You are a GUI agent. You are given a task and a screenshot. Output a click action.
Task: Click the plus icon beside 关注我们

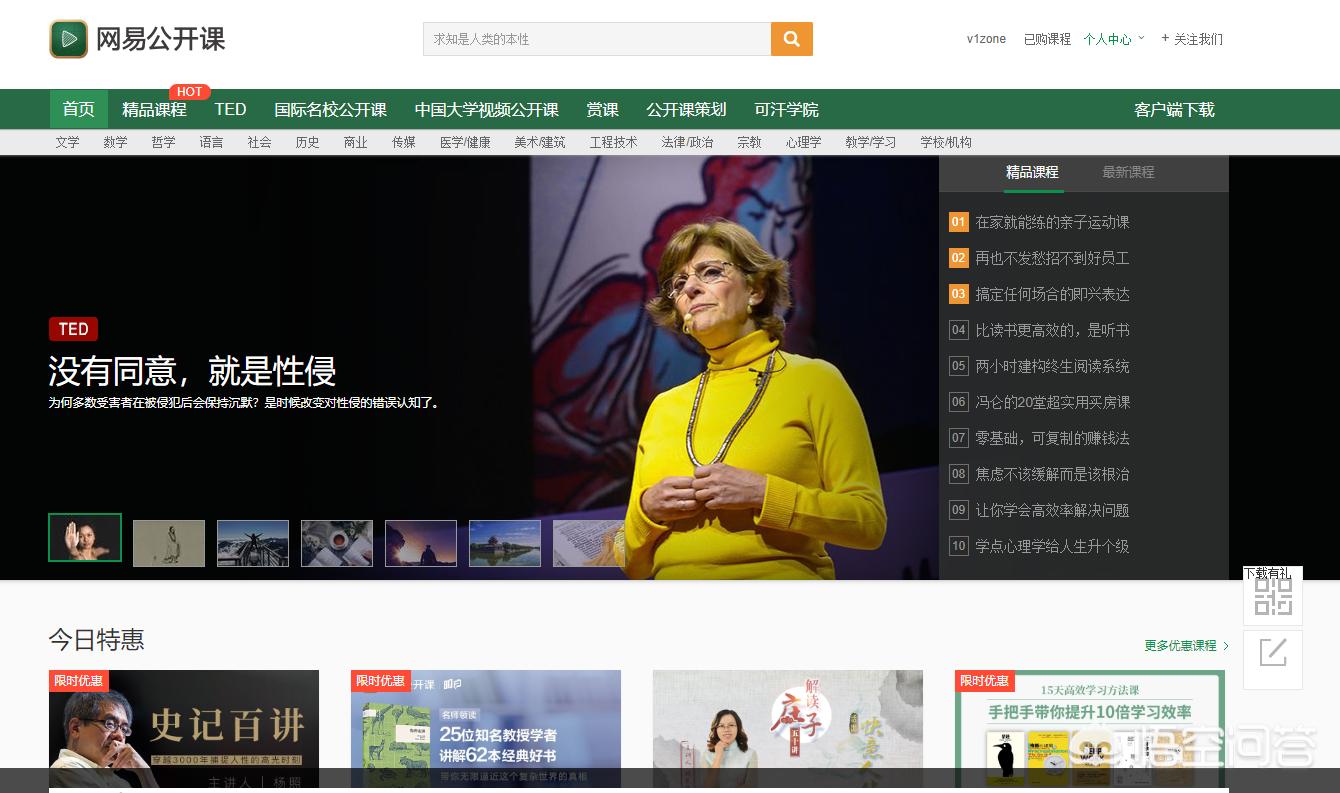[1165, 38]
